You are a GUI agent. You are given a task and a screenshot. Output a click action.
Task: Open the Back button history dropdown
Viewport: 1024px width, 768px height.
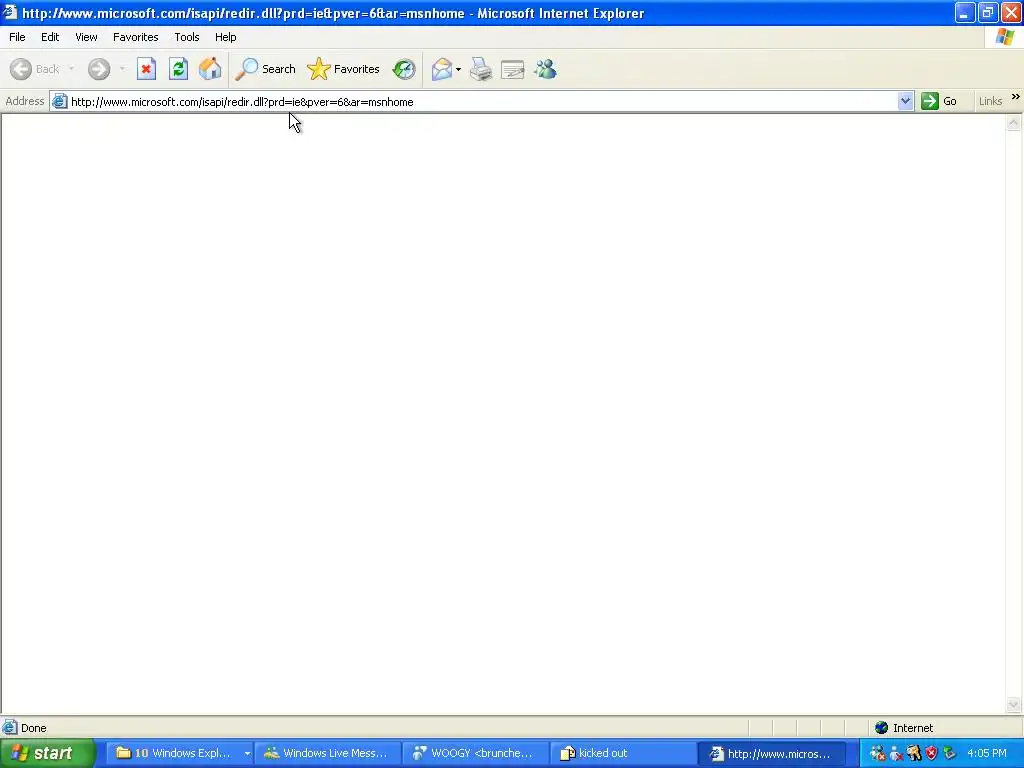tap(71, 69)
